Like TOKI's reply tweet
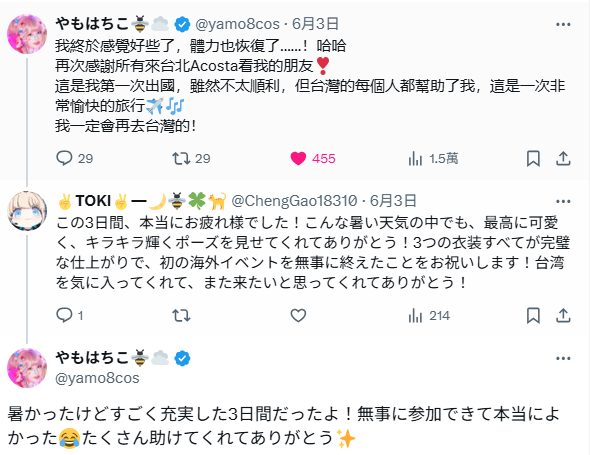This screenshot has height=455, width=590. 298,315
